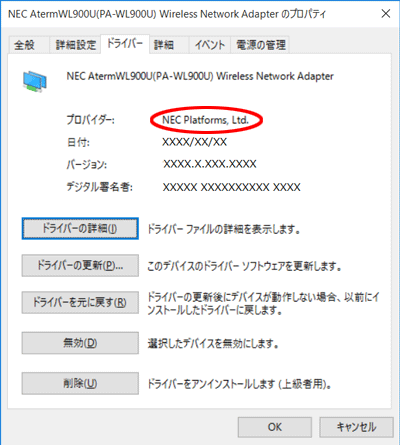Close the properties dialog with X
The height and width of the screenshot is (445, 400).
click(386, 14)
